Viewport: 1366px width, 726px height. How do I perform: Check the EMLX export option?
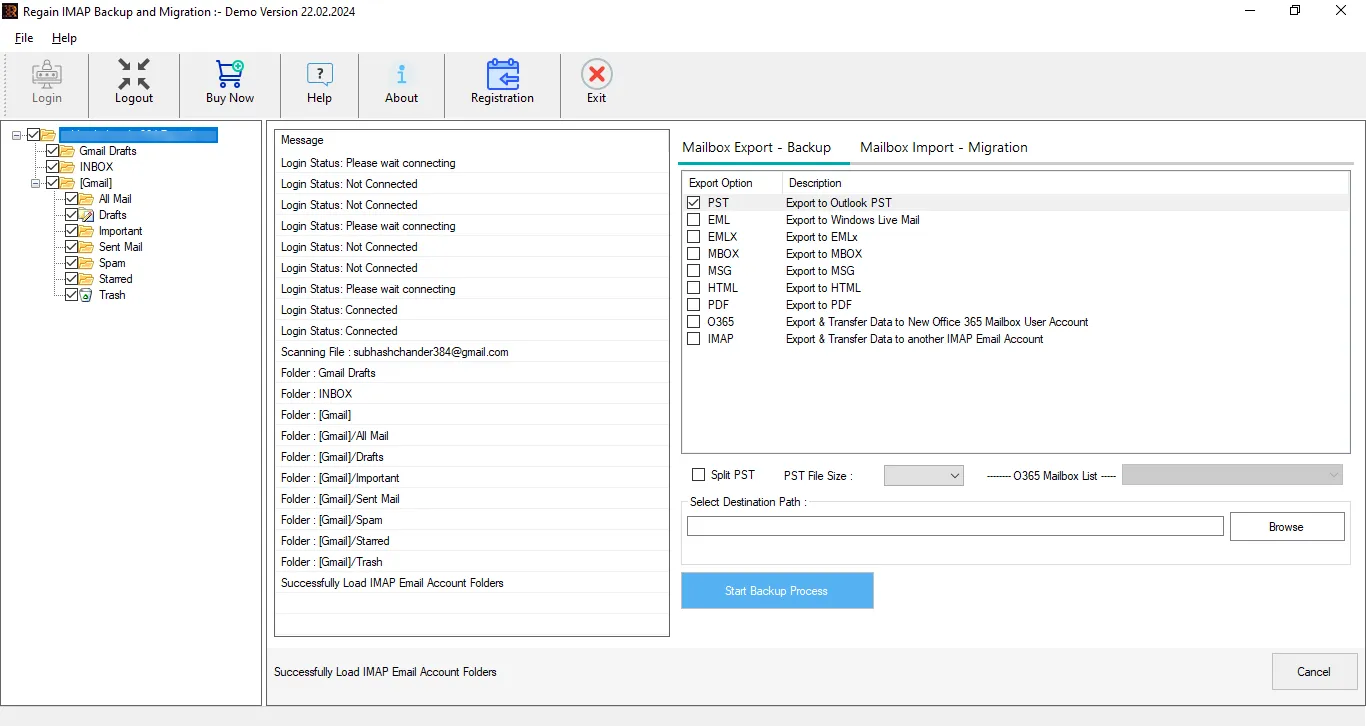coord(694,237)
